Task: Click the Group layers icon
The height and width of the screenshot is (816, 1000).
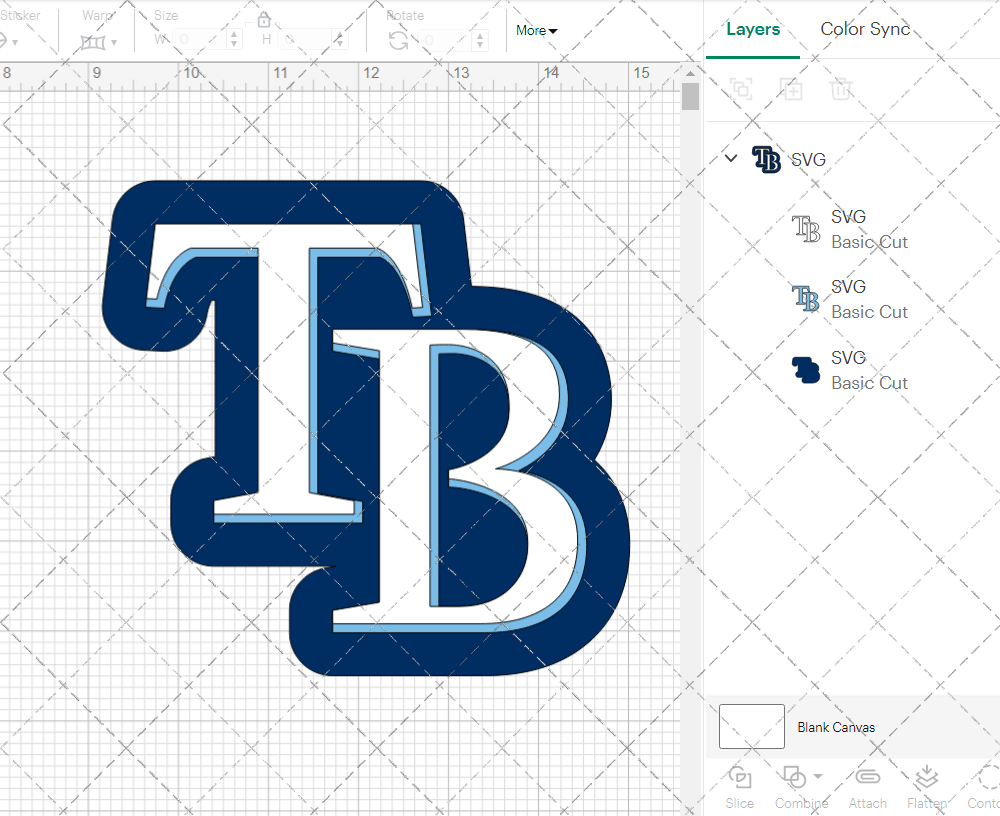Action: click(x=741, y=90)
